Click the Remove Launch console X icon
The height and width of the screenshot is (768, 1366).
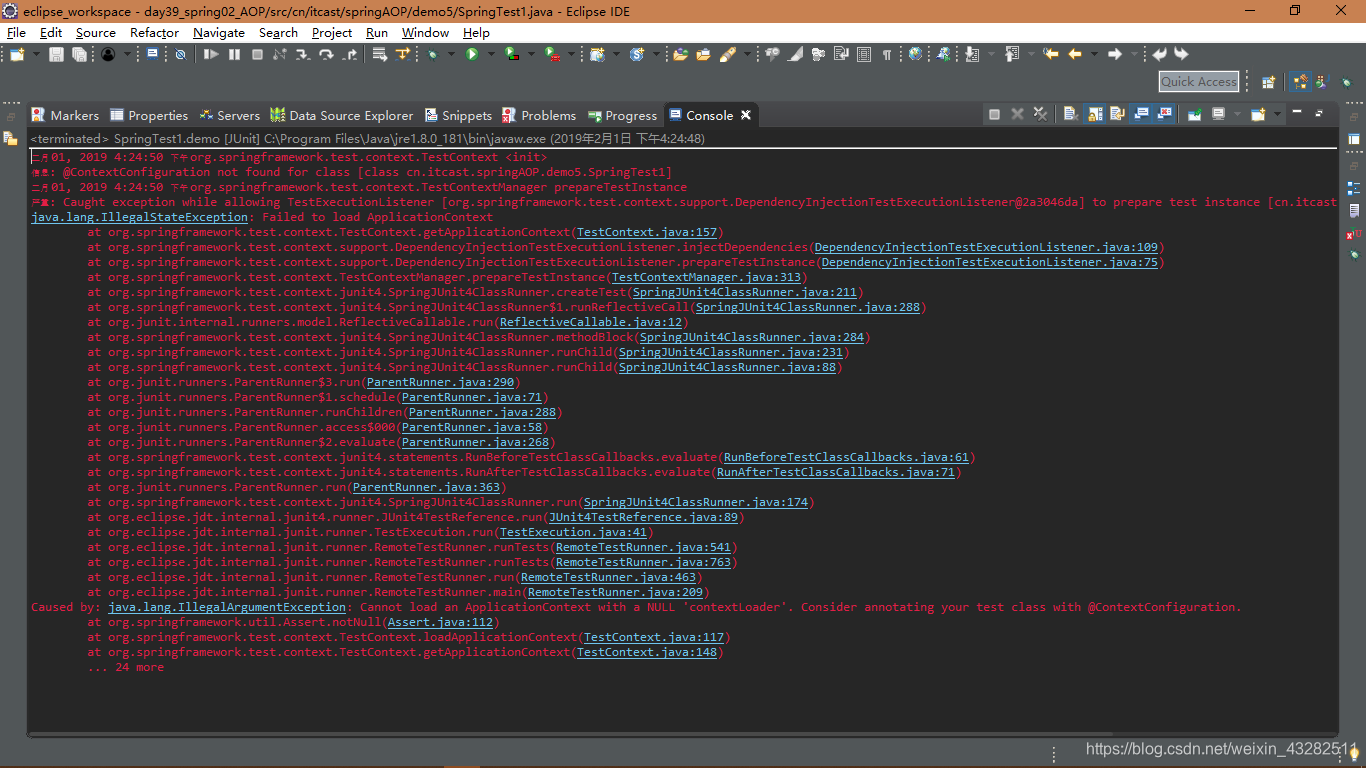tap(1017, 114)
